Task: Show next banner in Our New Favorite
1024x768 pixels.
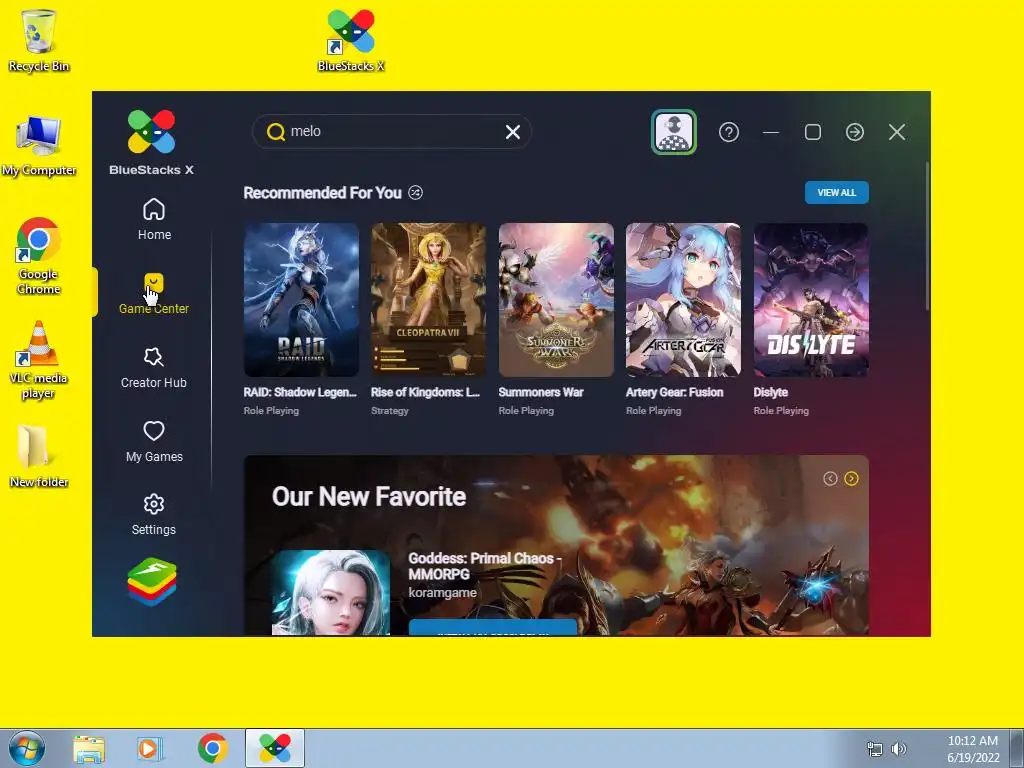Action: 851,479
